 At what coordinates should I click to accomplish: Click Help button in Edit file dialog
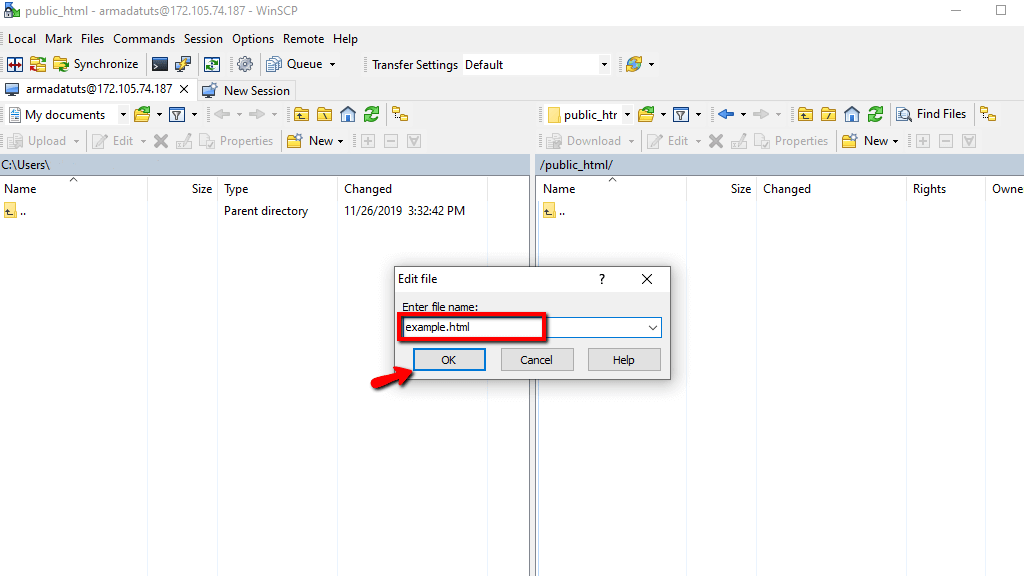tap(624, 360)
